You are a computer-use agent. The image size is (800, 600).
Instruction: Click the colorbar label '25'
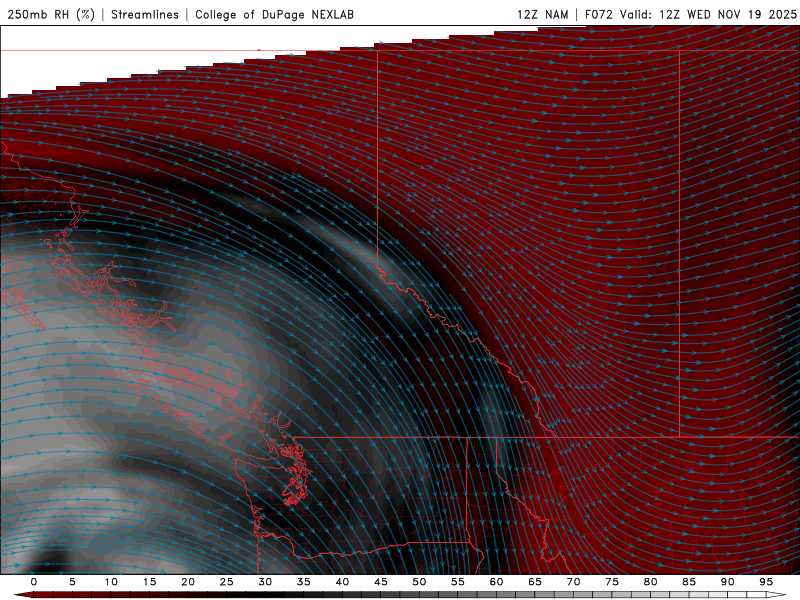(x=227, y=582)
